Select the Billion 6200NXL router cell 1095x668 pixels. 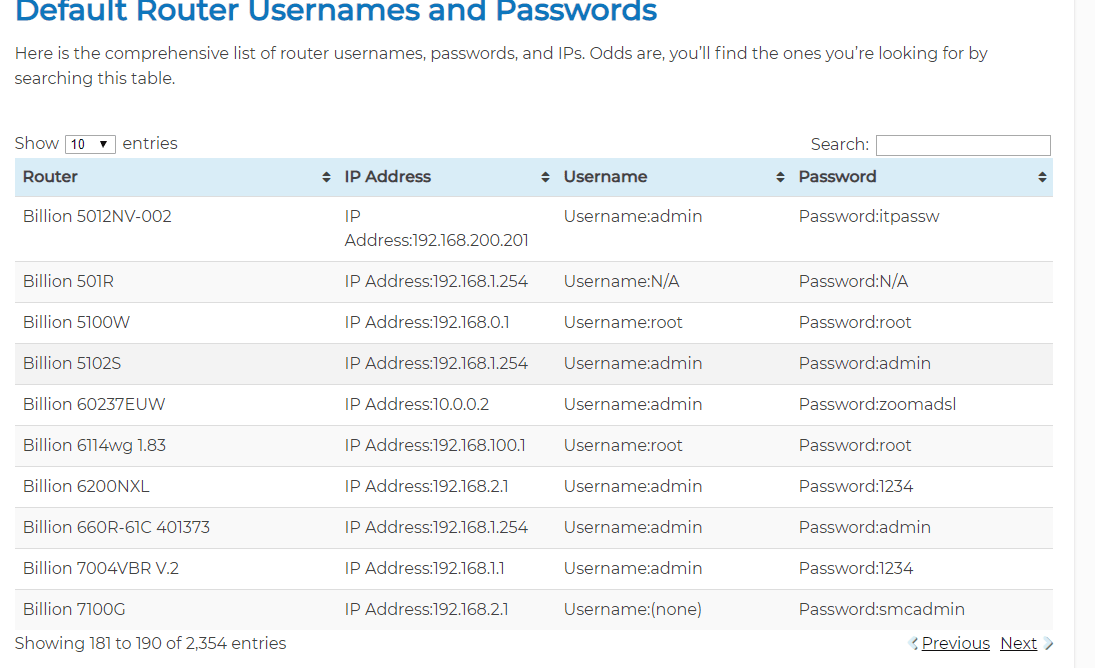click(175, 487)
